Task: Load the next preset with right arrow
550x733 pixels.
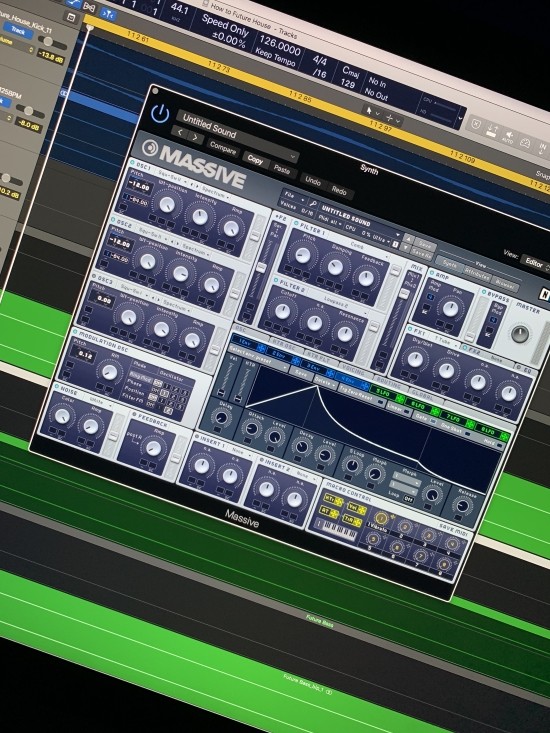Action: point(195,137)
